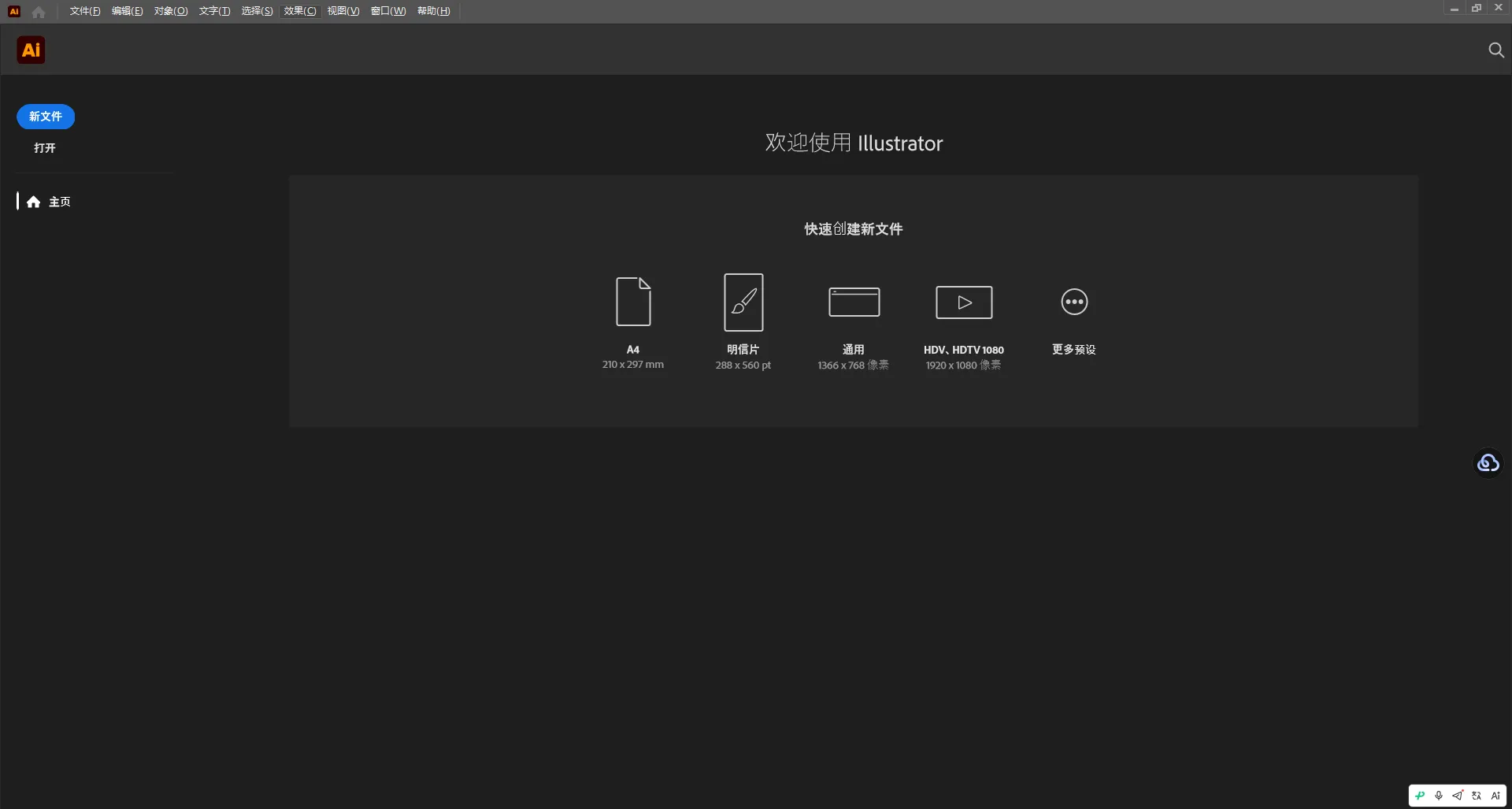Click the 欢迎使用 Illustrator title

pyautogui.click(x=854, y=143)
